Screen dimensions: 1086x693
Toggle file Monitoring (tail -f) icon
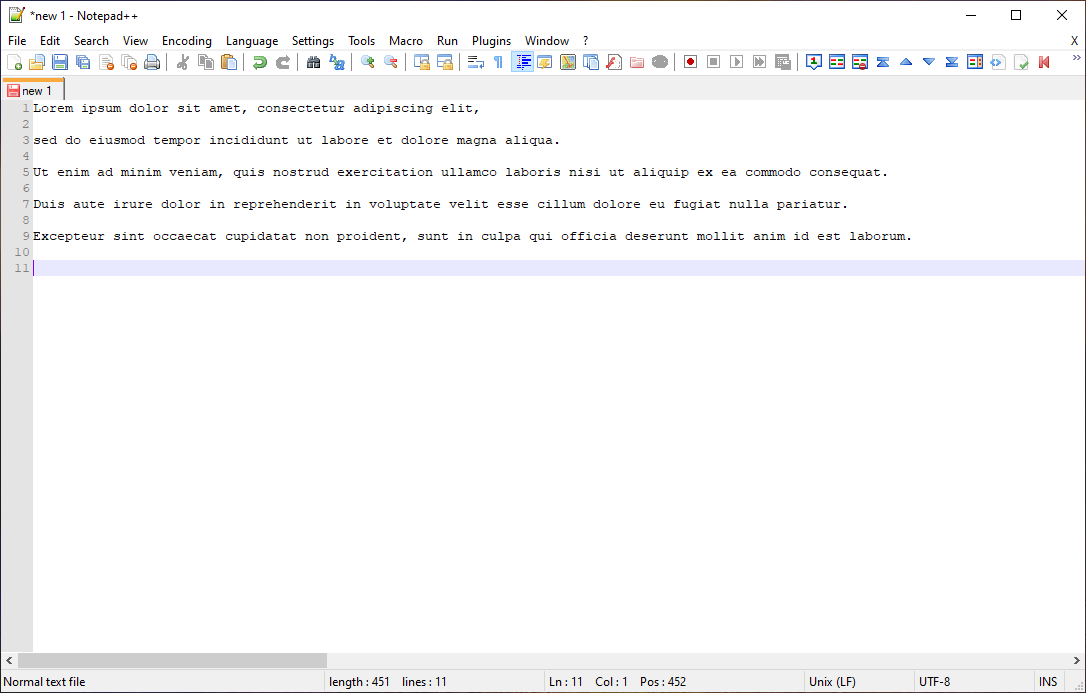(660, 62)
